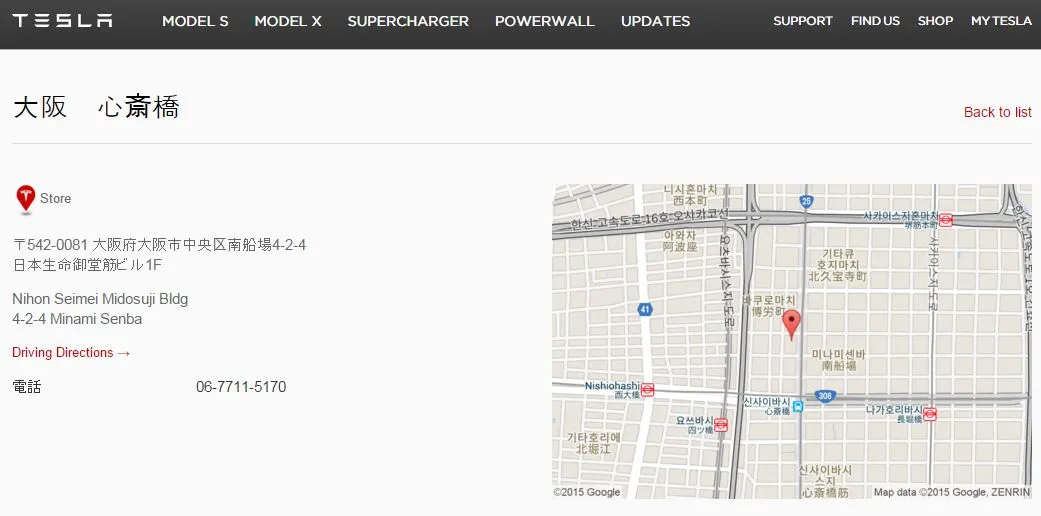Click the route 41 shield on map
This screenshot has width=1041, height=516.
[645, 309]
